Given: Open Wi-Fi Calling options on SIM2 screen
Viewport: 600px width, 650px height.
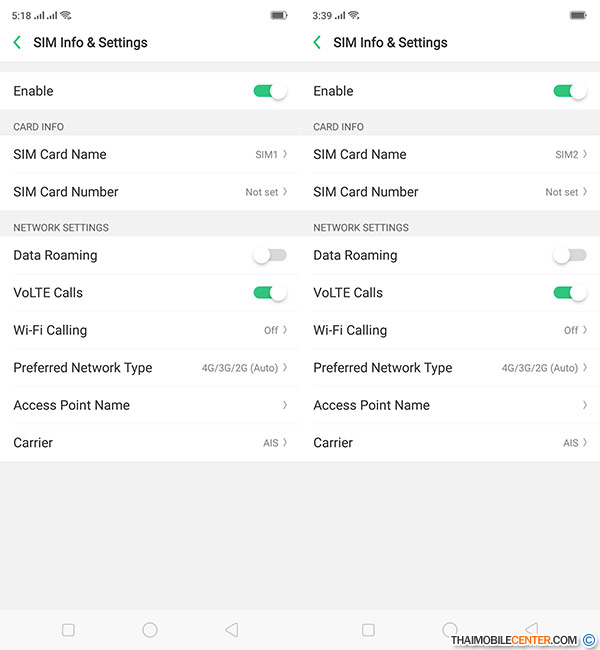Looking at the screenshot, I should pos(450,330).
